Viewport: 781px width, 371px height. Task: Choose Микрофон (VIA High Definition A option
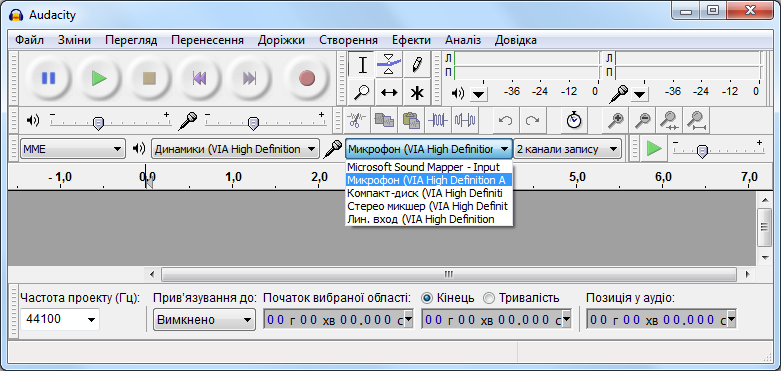click(429, 180)
